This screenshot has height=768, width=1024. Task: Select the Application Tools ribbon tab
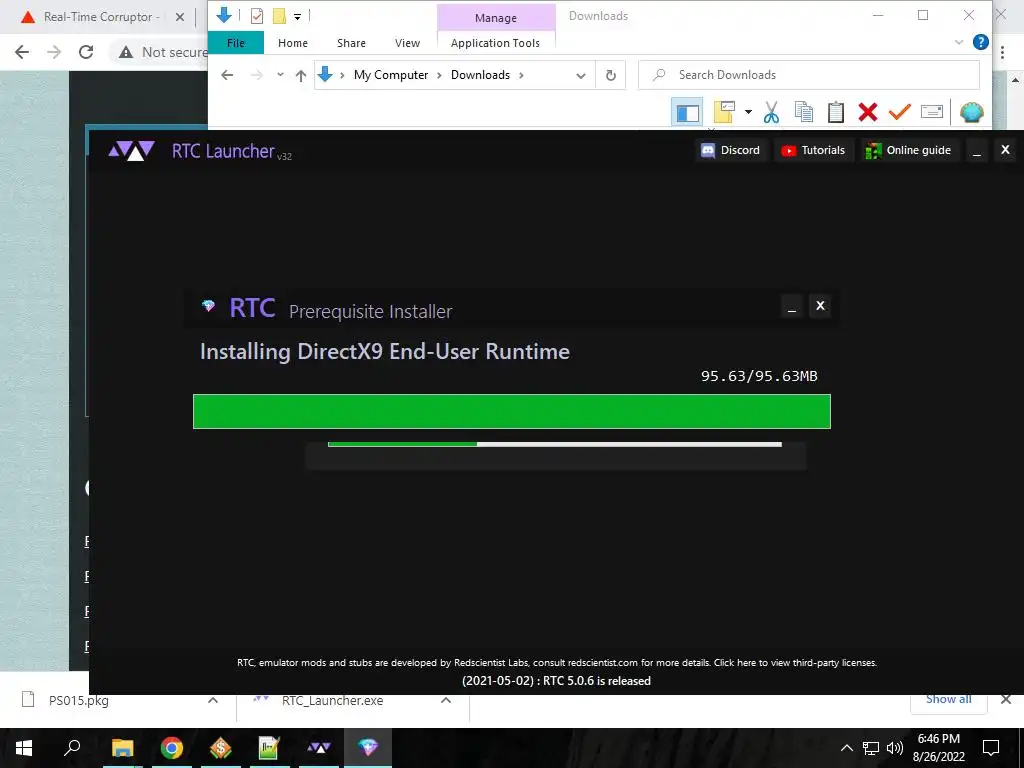click(495, 43)
